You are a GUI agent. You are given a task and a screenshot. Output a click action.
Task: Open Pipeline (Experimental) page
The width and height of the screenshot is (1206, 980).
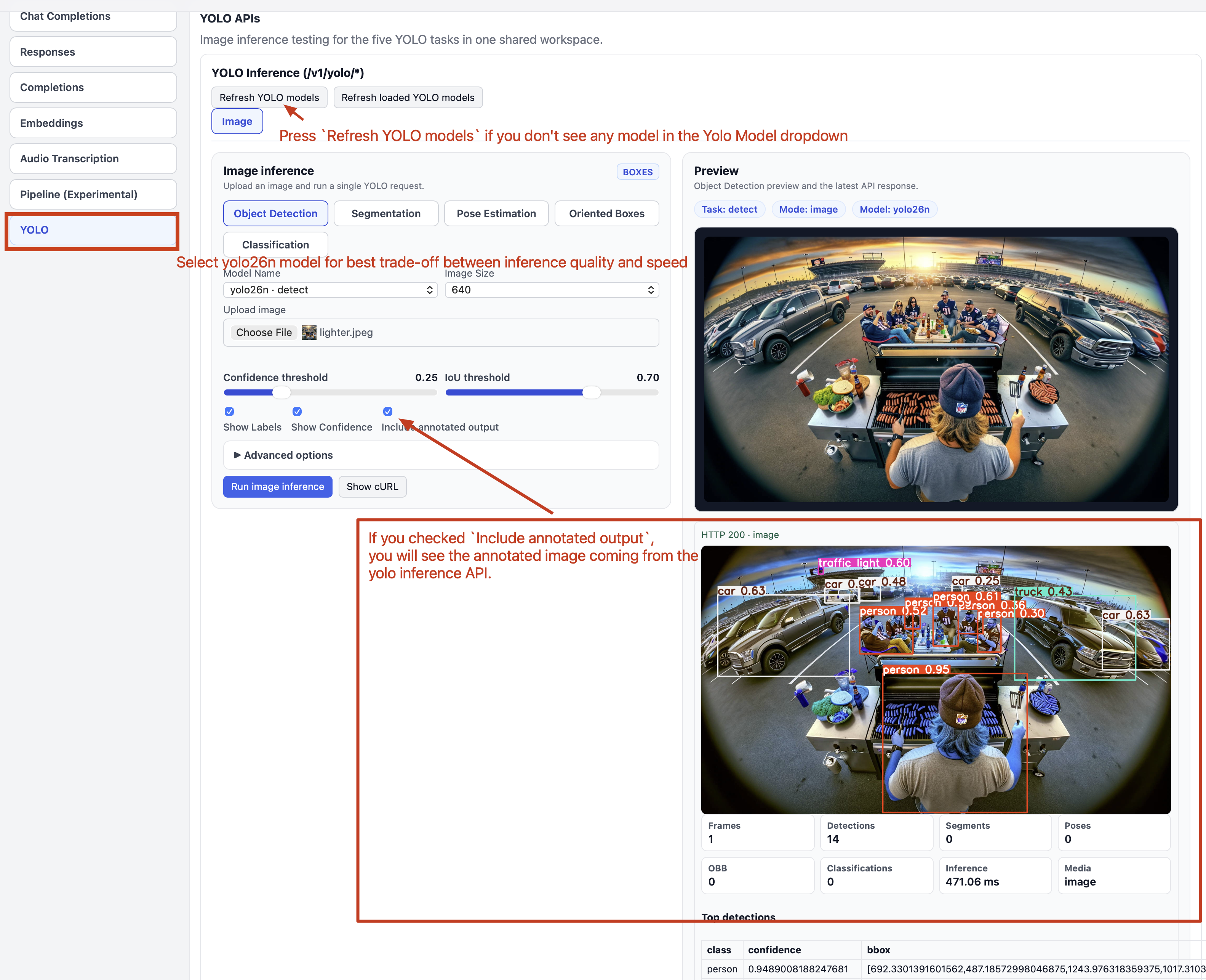93,194
